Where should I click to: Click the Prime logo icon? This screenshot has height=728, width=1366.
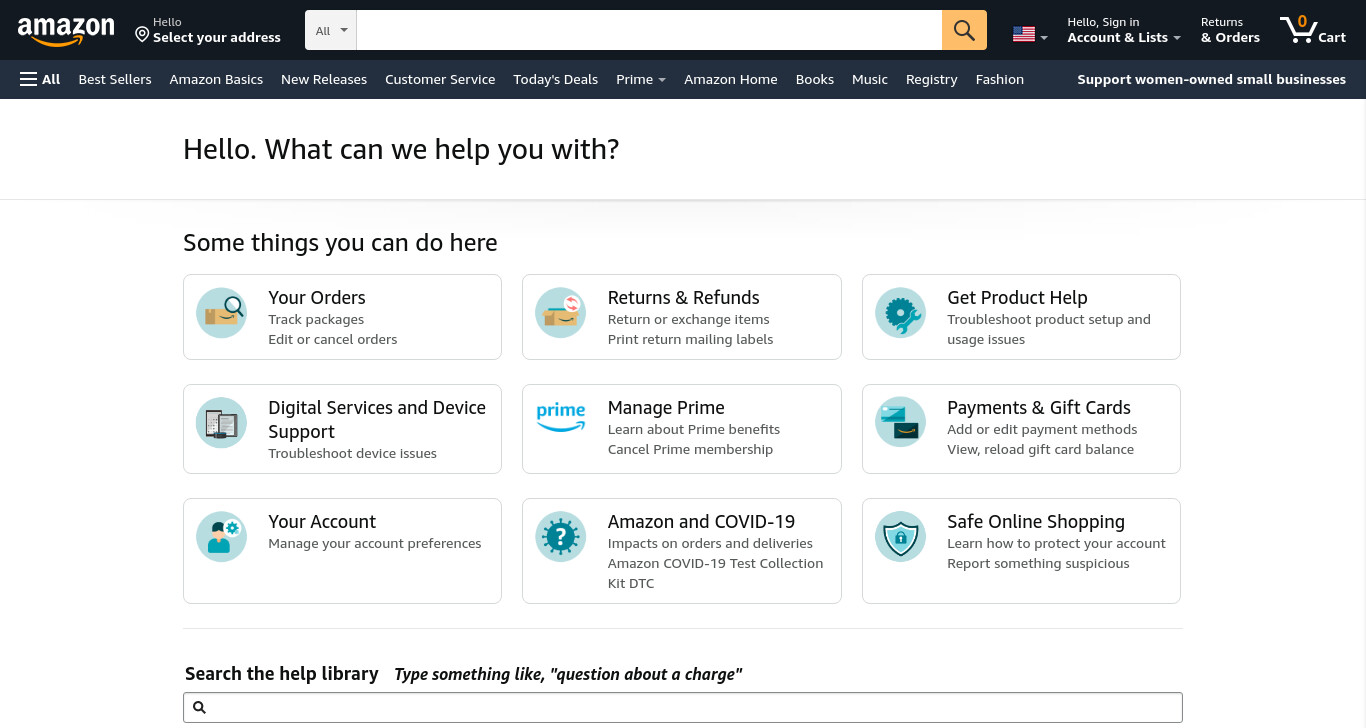click(560, 417)
